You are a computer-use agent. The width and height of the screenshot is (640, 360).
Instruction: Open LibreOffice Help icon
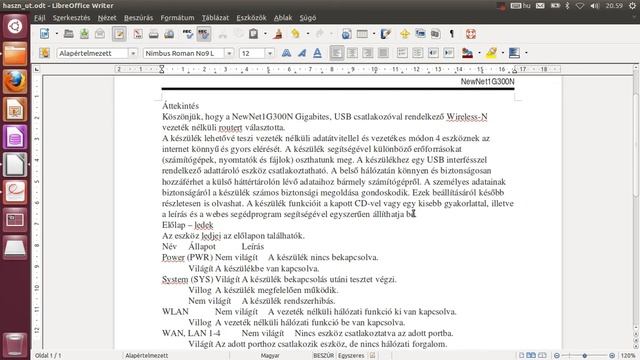[471, 34]
